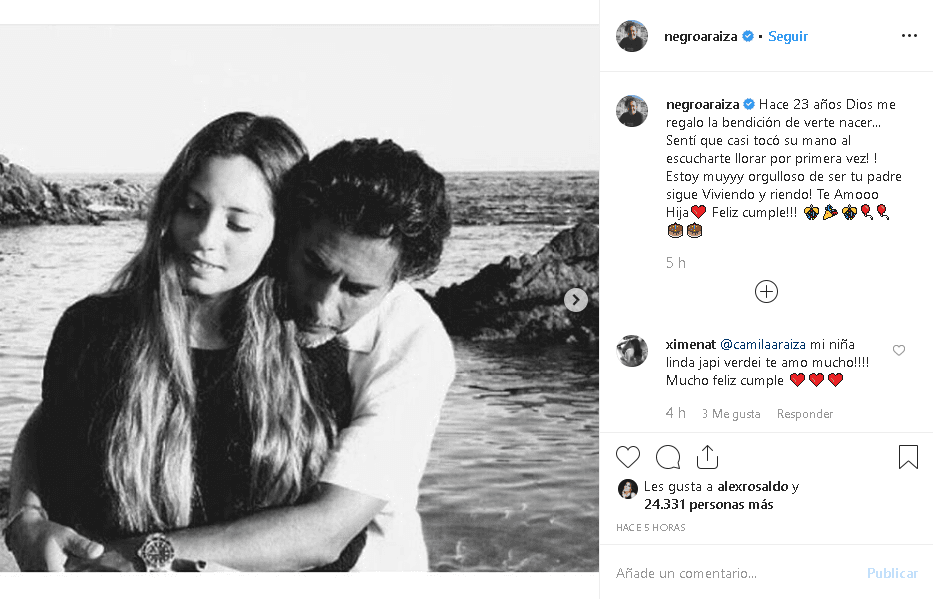
Task: Go to next photo with arrow
Action: (x=576, y=299)
